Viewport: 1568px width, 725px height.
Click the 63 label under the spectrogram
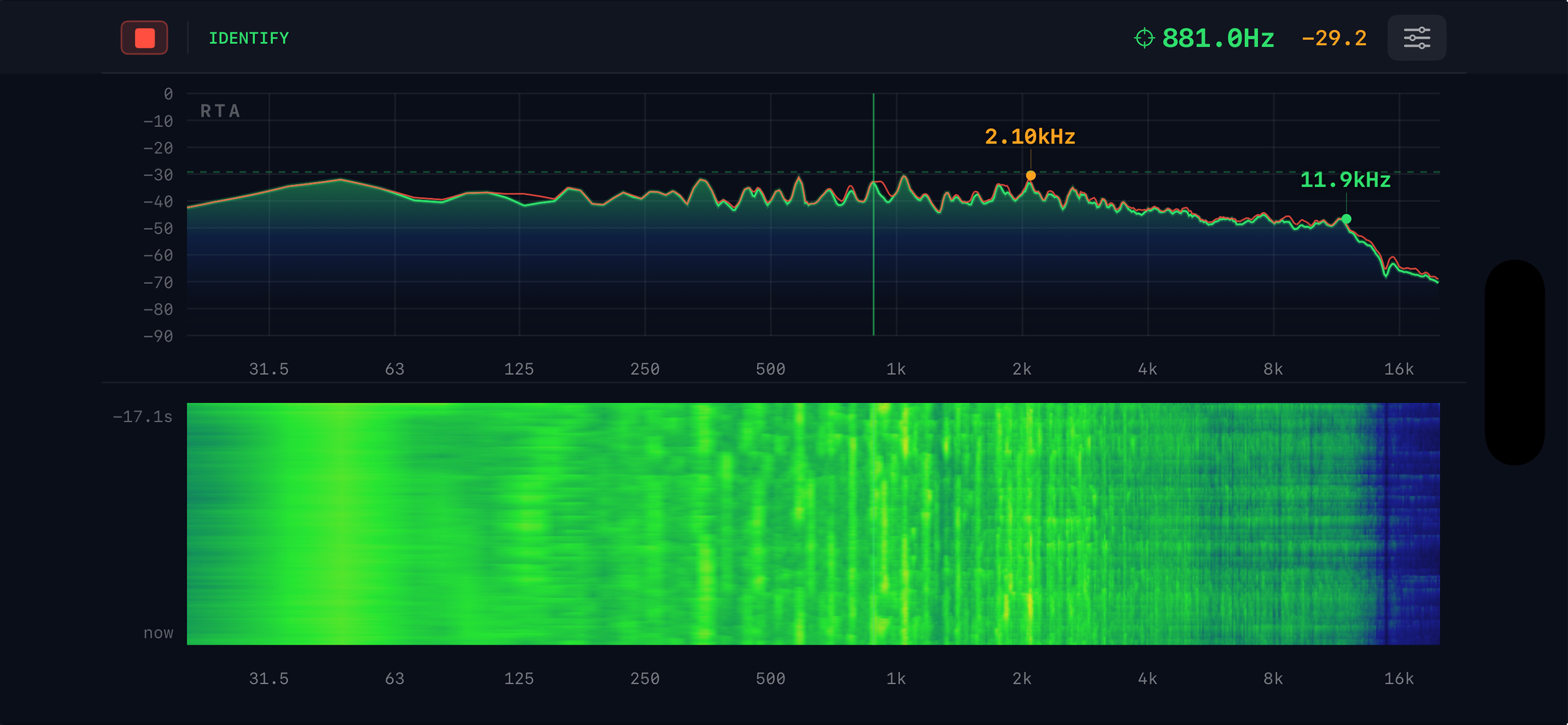click(x=395, y=679)
